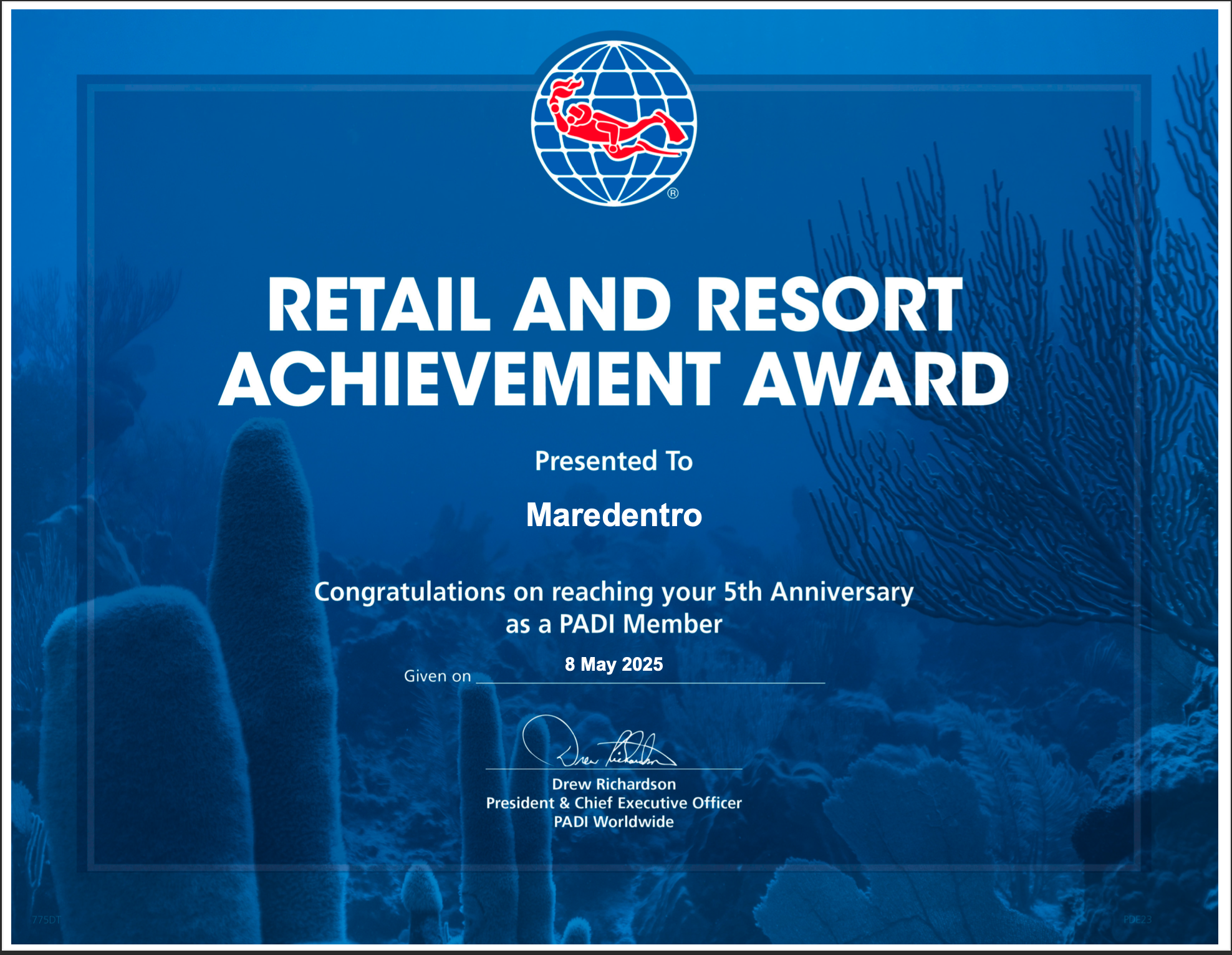Click the 'PADI Worldwide' text

pos(614,822)
